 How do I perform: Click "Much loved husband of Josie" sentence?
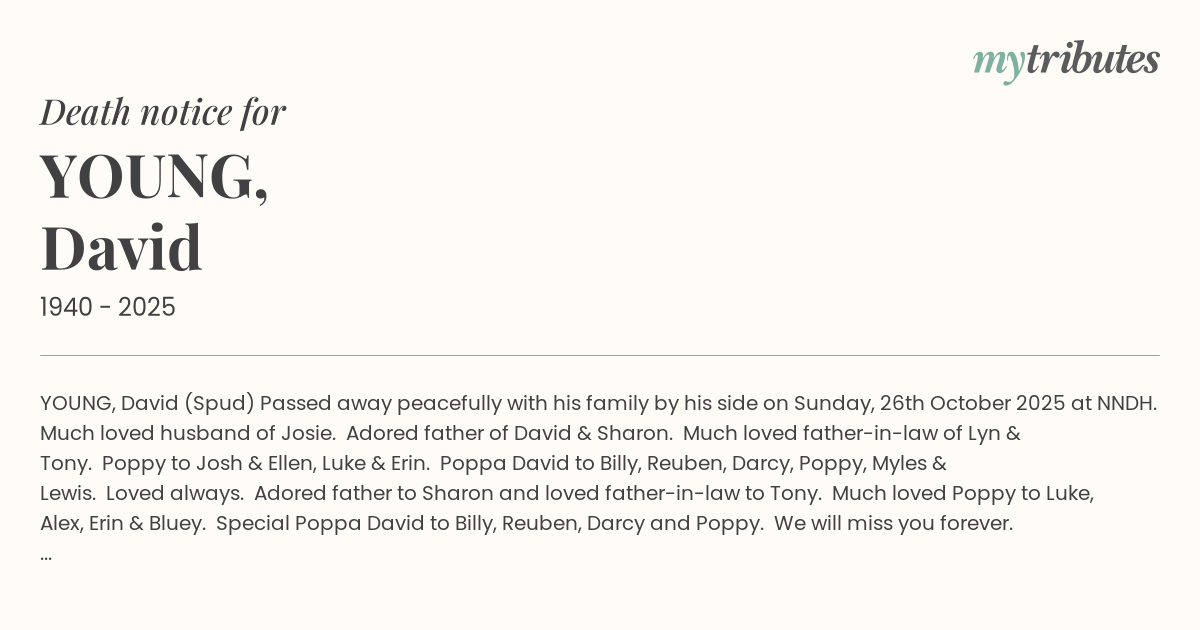tap(187, 433)
